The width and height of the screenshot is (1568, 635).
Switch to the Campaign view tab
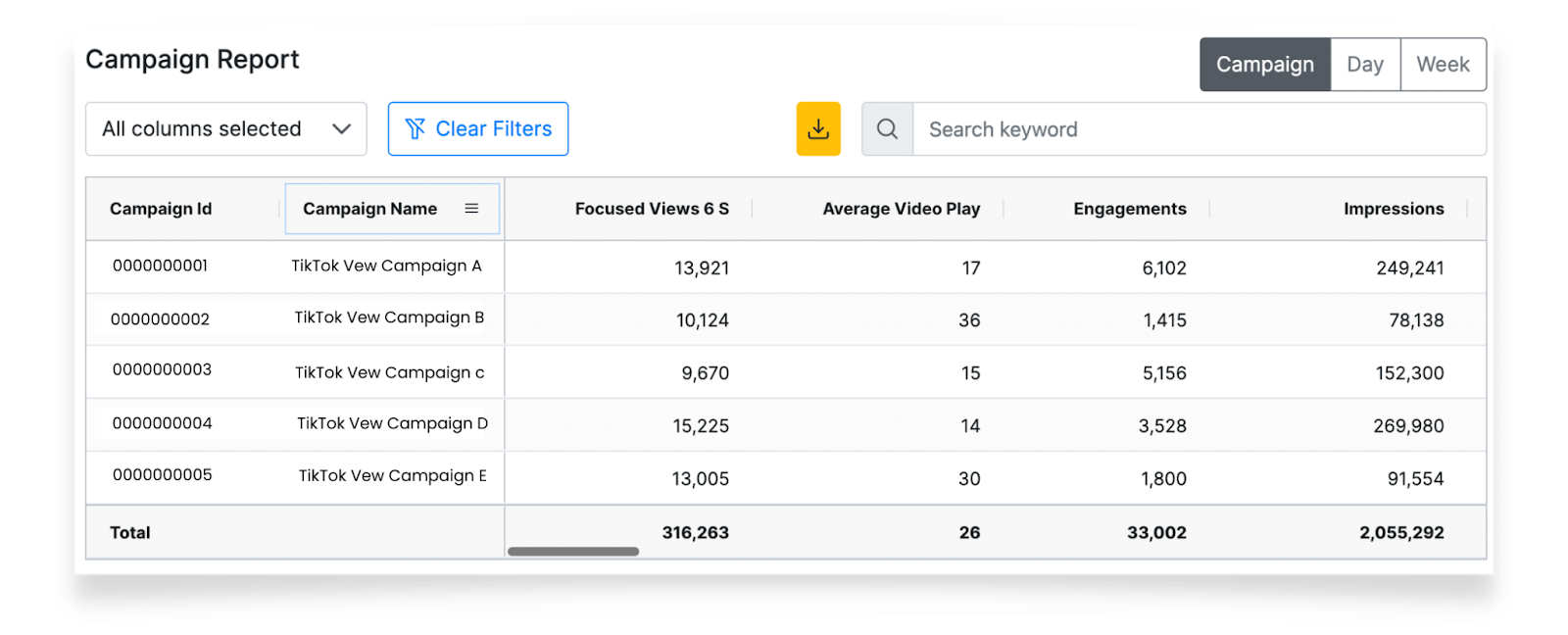(1264, 65)
